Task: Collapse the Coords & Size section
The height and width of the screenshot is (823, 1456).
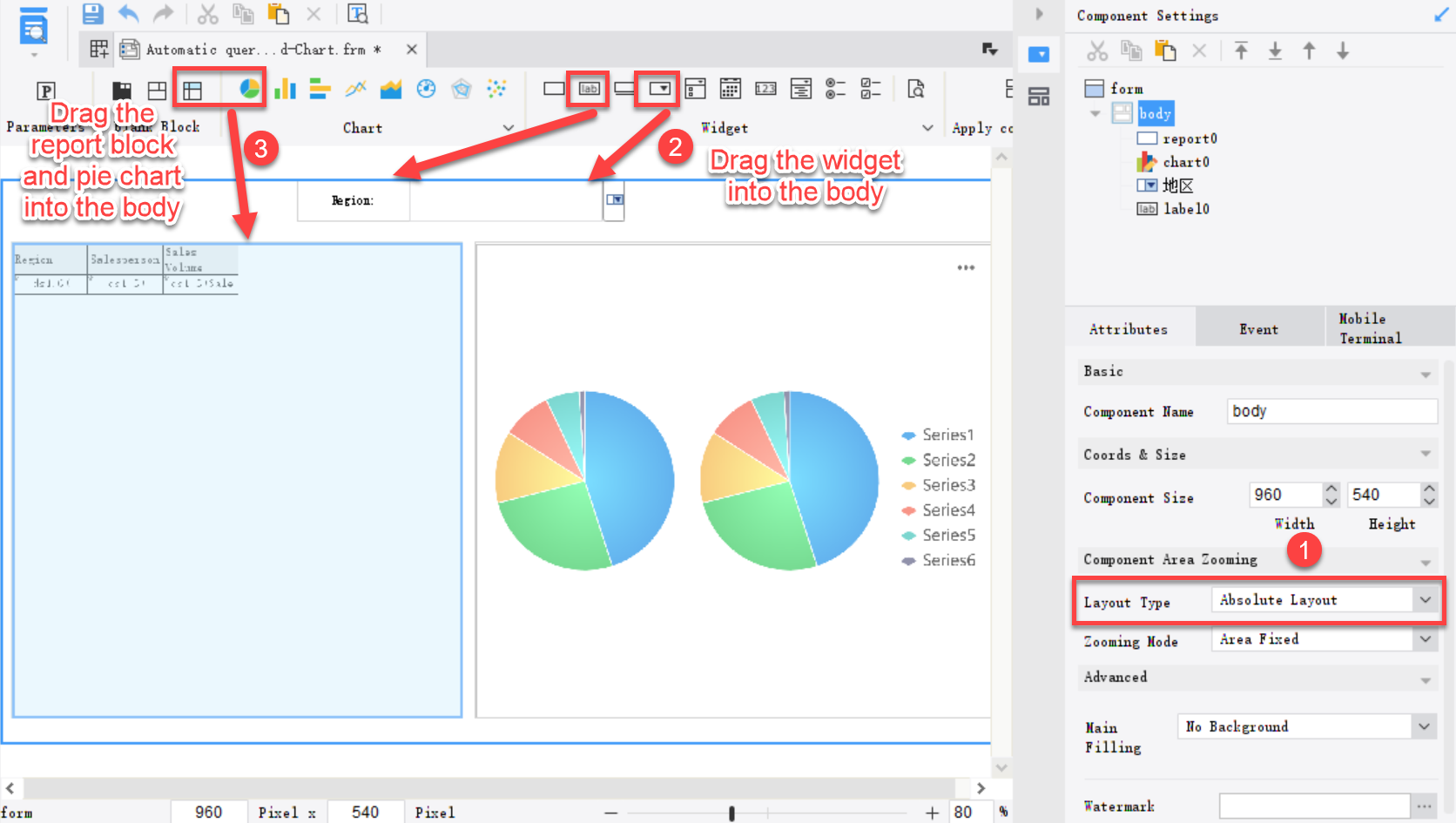Action: 1426,453
